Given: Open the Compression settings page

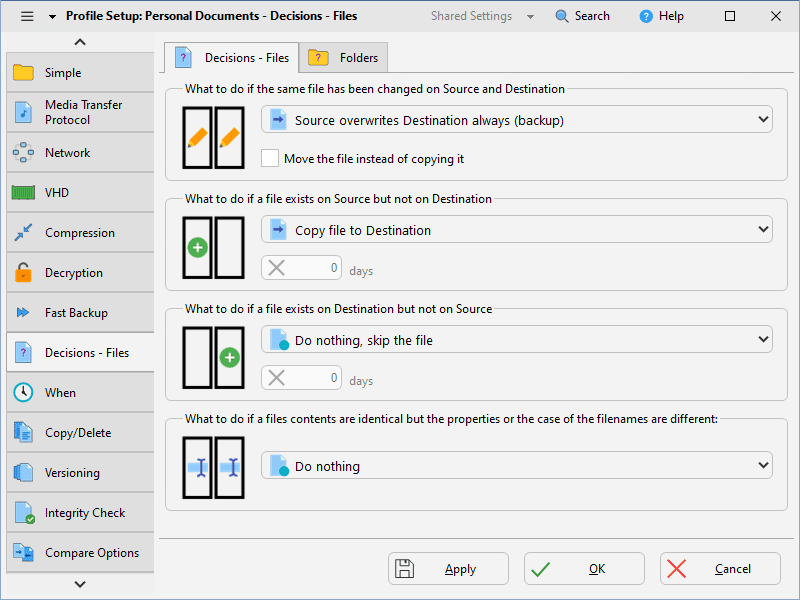Looking at the screenshot, I should pyautogui.click(x=80, y=232).
